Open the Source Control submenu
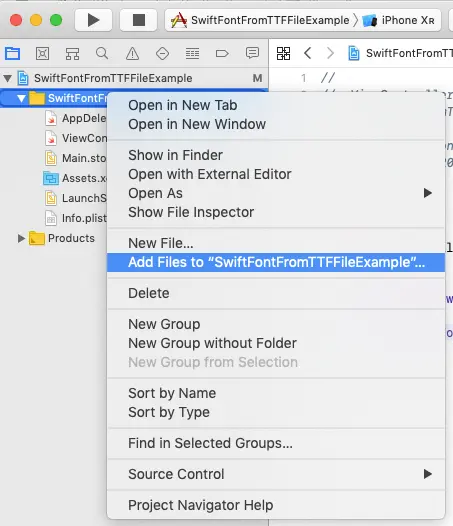 (276, 474)
